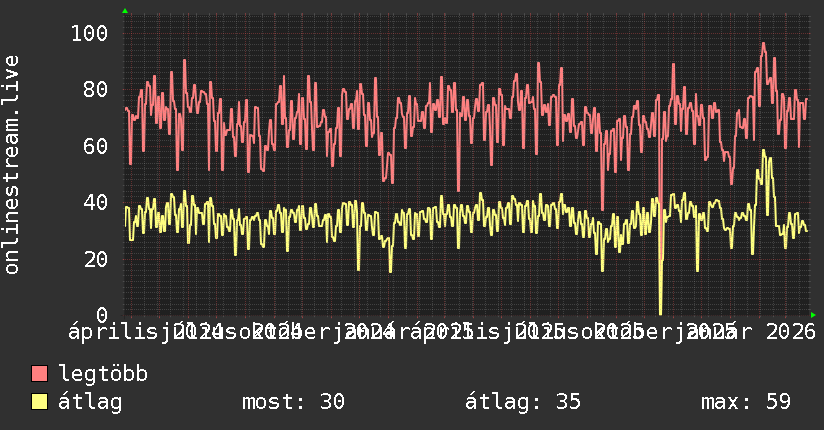
Task: Click the 2026 label on the x-axis
Action: 790,332
